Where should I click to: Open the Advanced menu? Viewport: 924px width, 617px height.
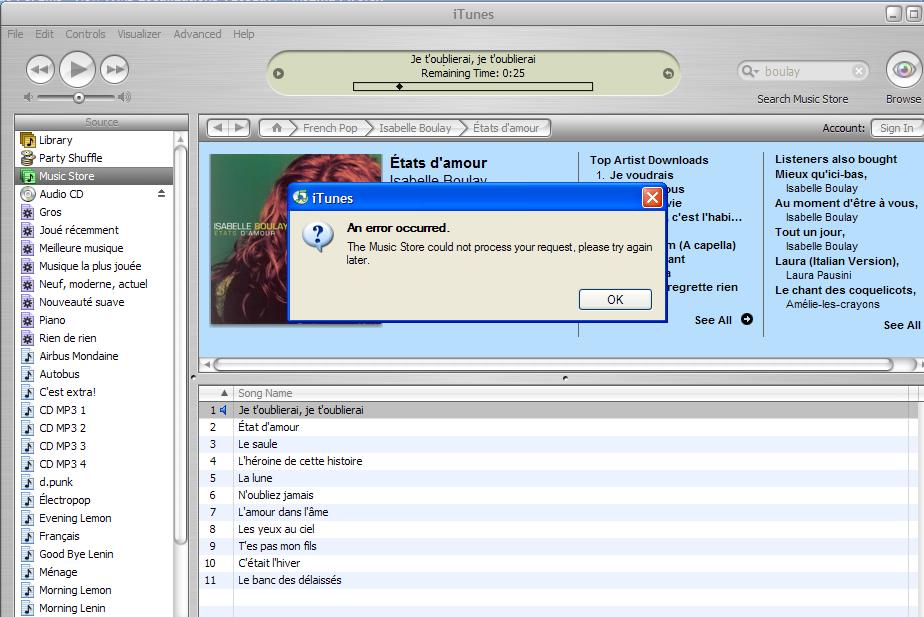pyautogui.click(x=197, y=34)
